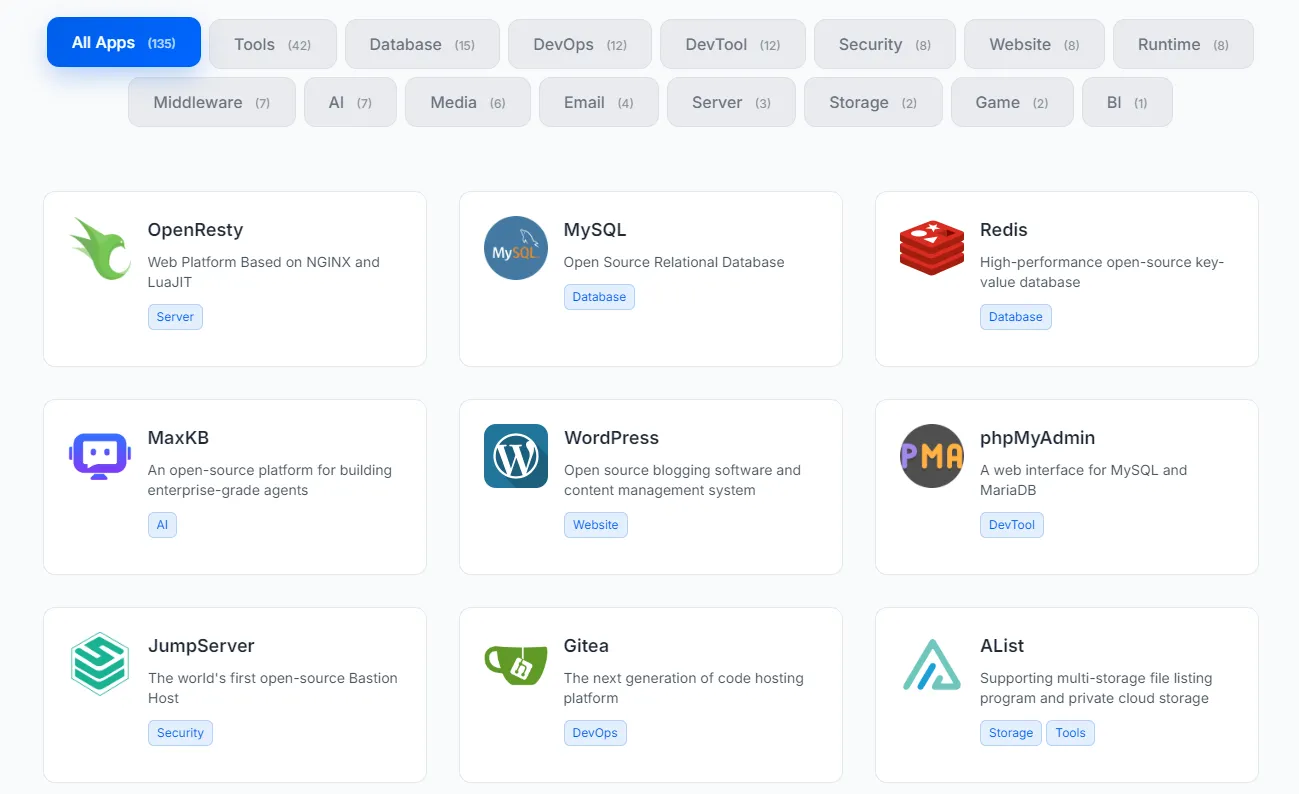This screenshot has width=1299, height=794.
Task: Show the Security category apps
Action: (884, 44)
